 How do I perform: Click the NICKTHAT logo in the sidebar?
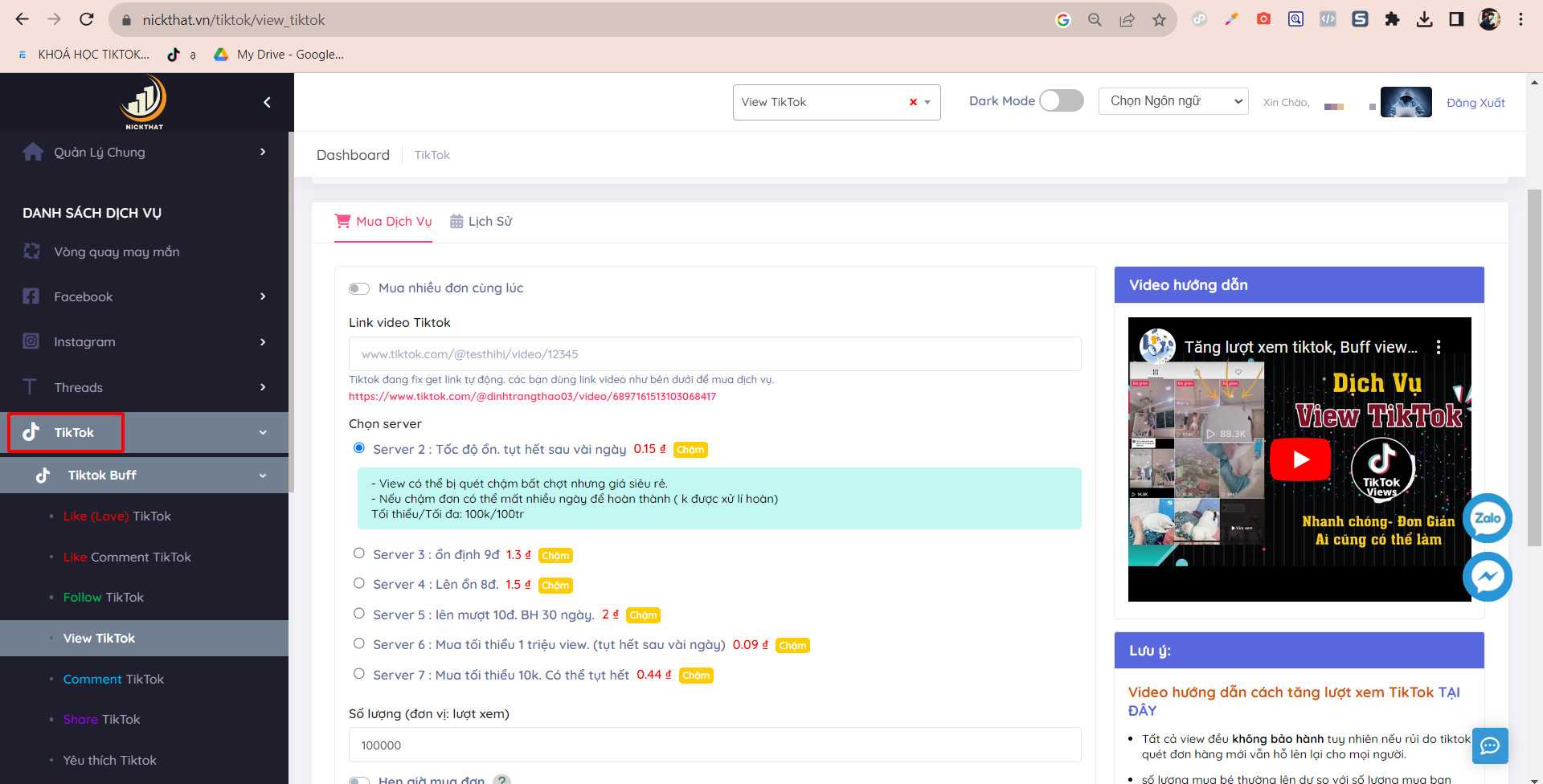coord(144,102)
